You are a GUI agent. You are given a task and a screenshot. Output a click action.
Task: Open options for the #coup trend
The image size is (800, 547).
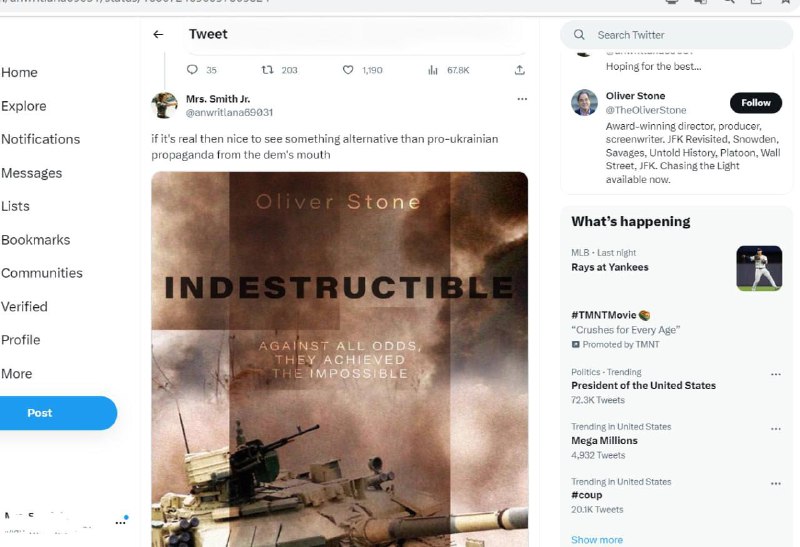pos(775,484)
